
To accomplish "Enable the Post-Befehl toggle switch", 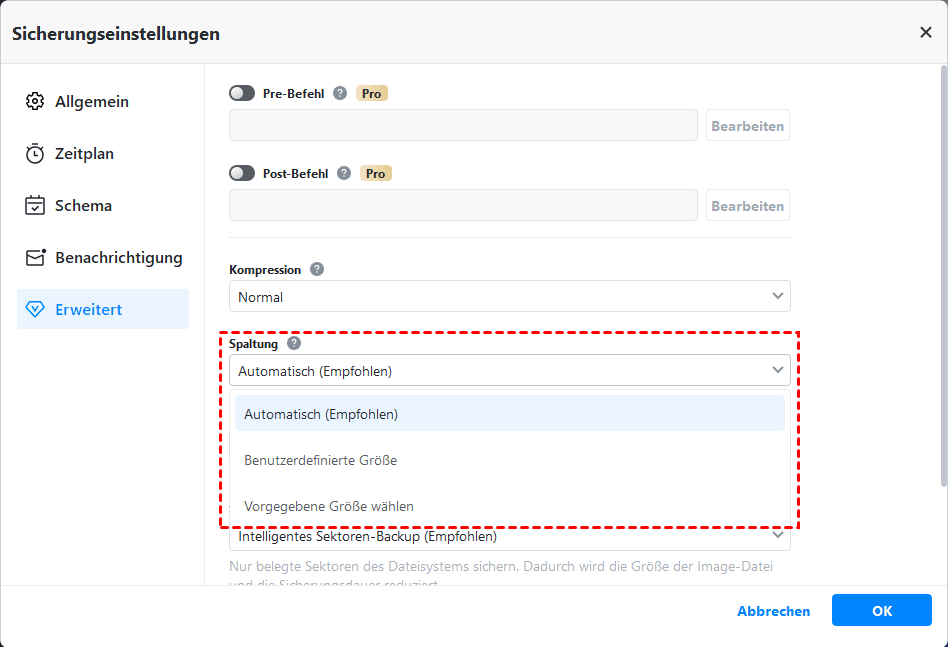I will (242, 173).
